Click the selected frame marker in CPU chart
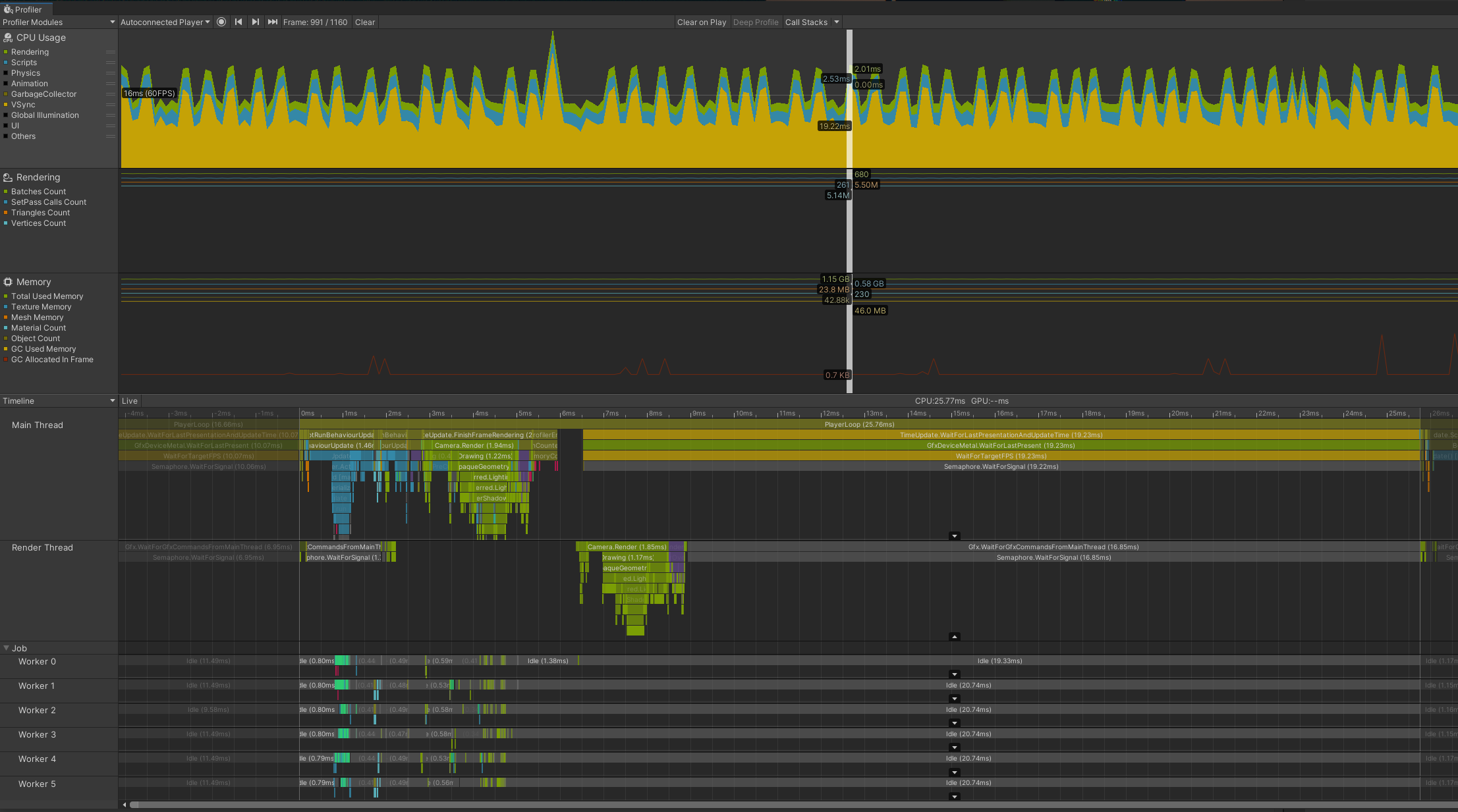1458x812 pixels. [x=849, y=99]
